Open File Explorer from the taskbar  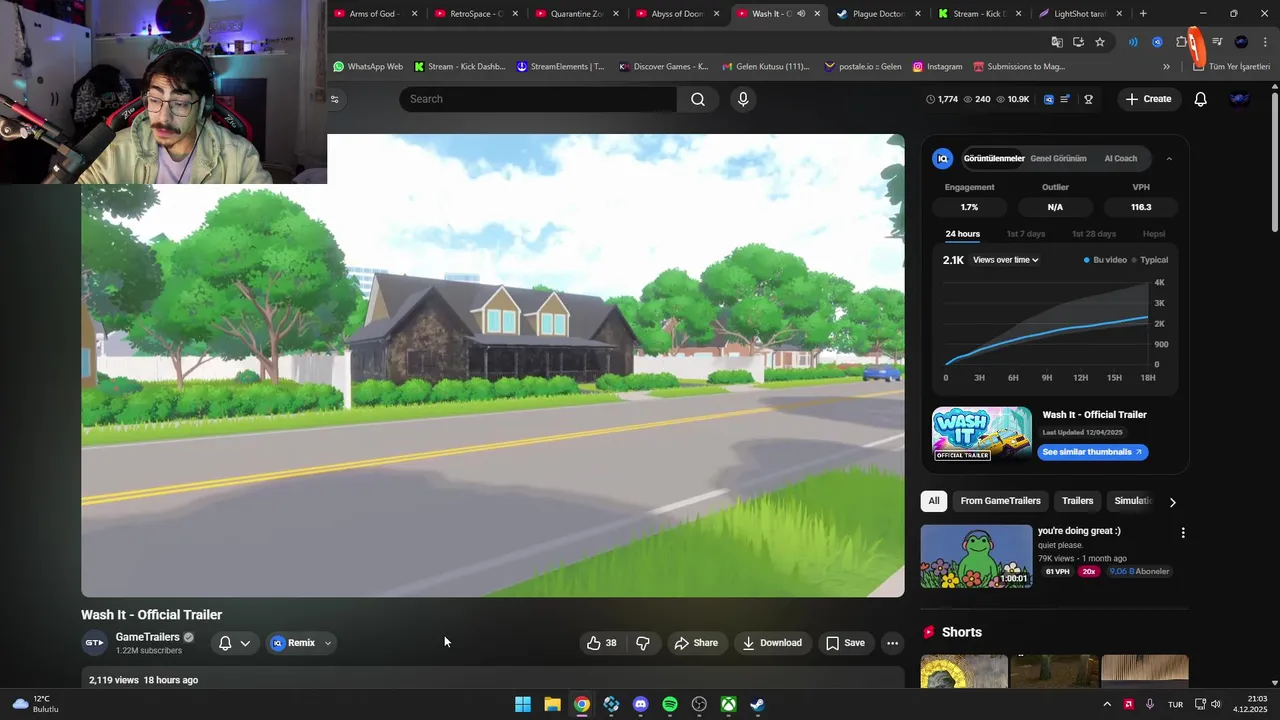[552, 704]
